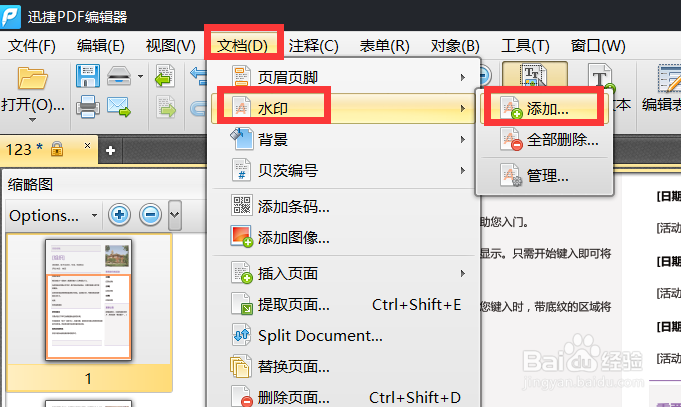681x407 pixels.
Task: Close the 123 document tab
Action: click(x=87, y=146)
